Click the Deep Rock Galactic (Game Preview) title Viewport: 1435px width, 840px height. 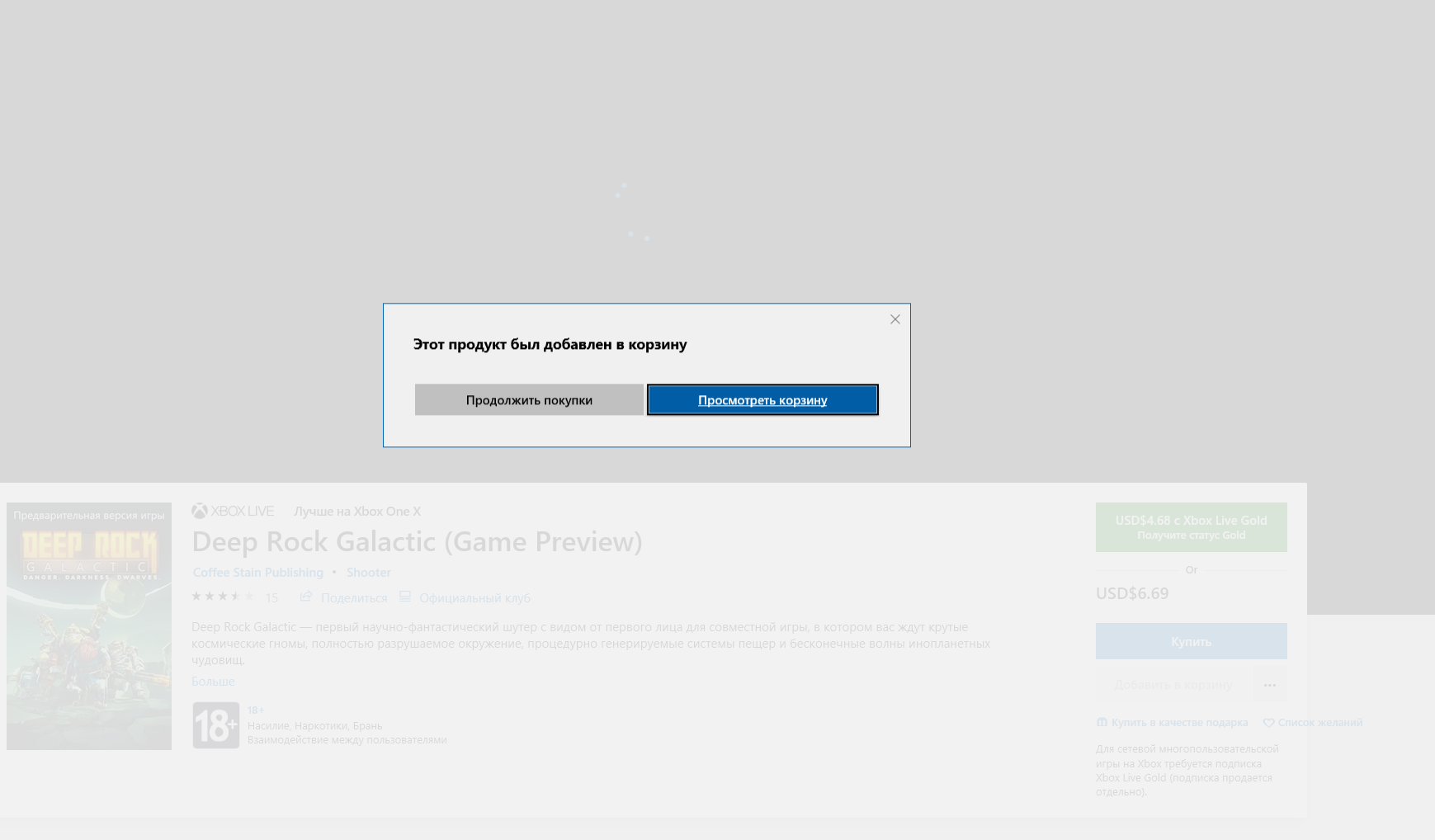tap(417, 540)
